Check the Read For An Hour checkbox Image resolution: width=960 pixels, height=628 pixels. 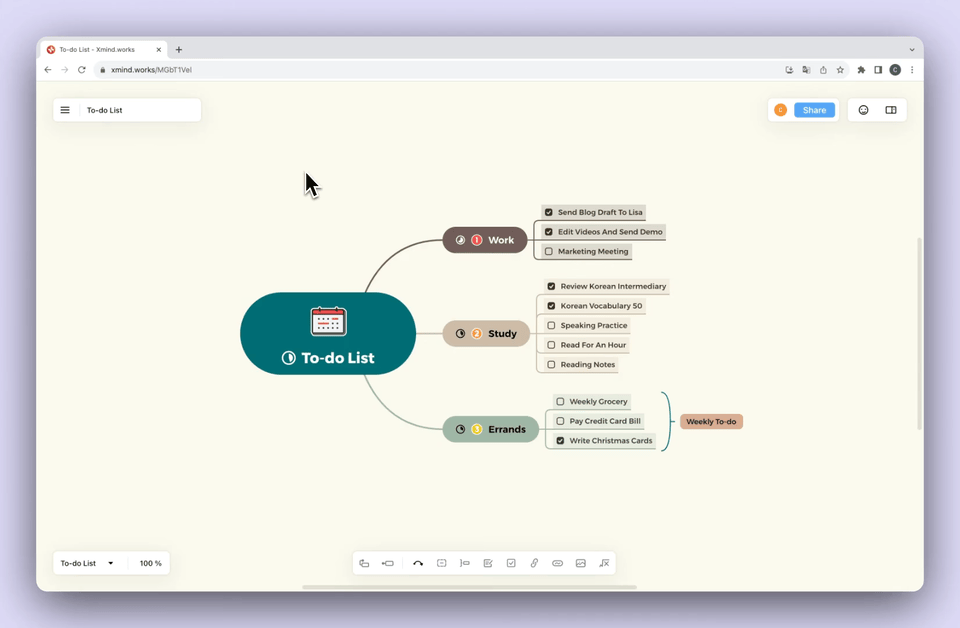pyautogui.click(x=551, y=345)
